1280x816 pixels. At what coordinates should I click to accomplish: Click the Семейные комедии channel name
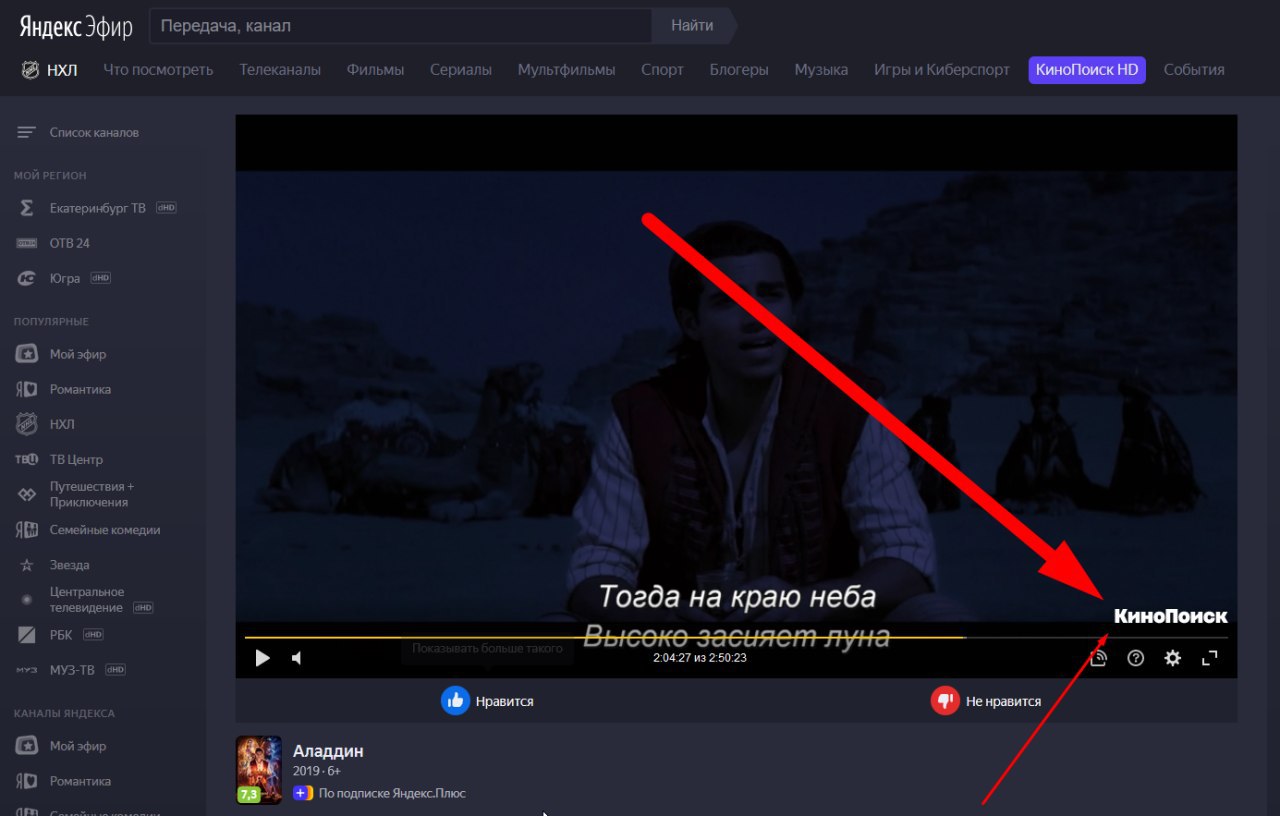105,530
